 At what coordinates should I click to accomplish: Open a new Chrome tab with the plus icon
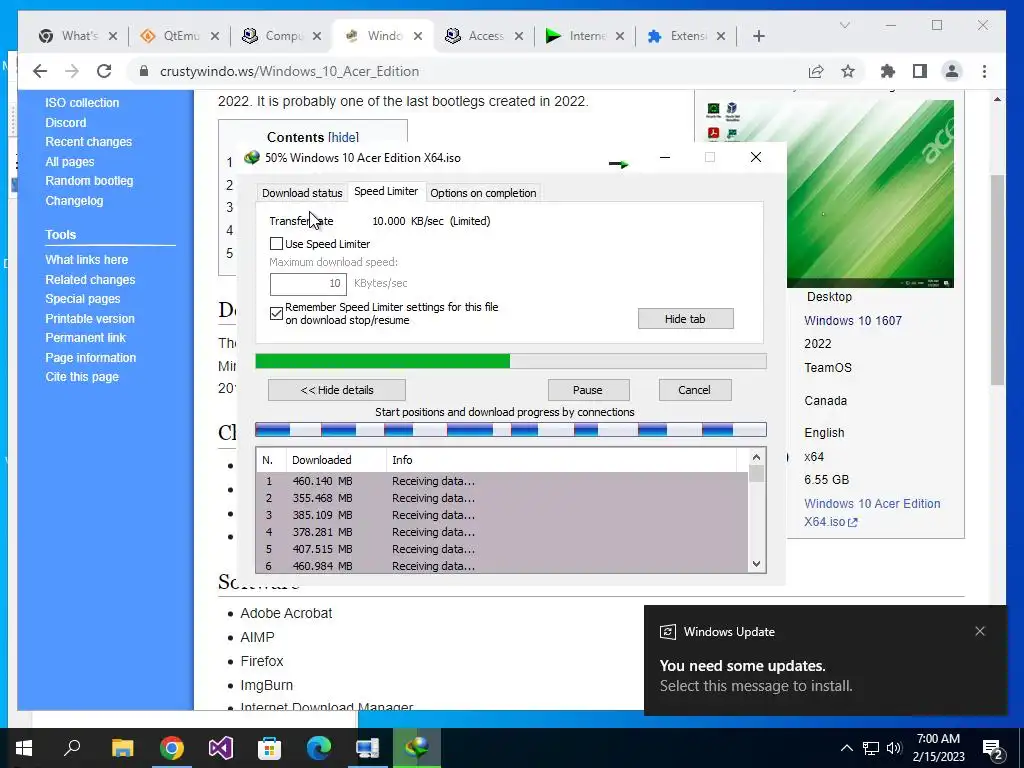pos(758,36)
